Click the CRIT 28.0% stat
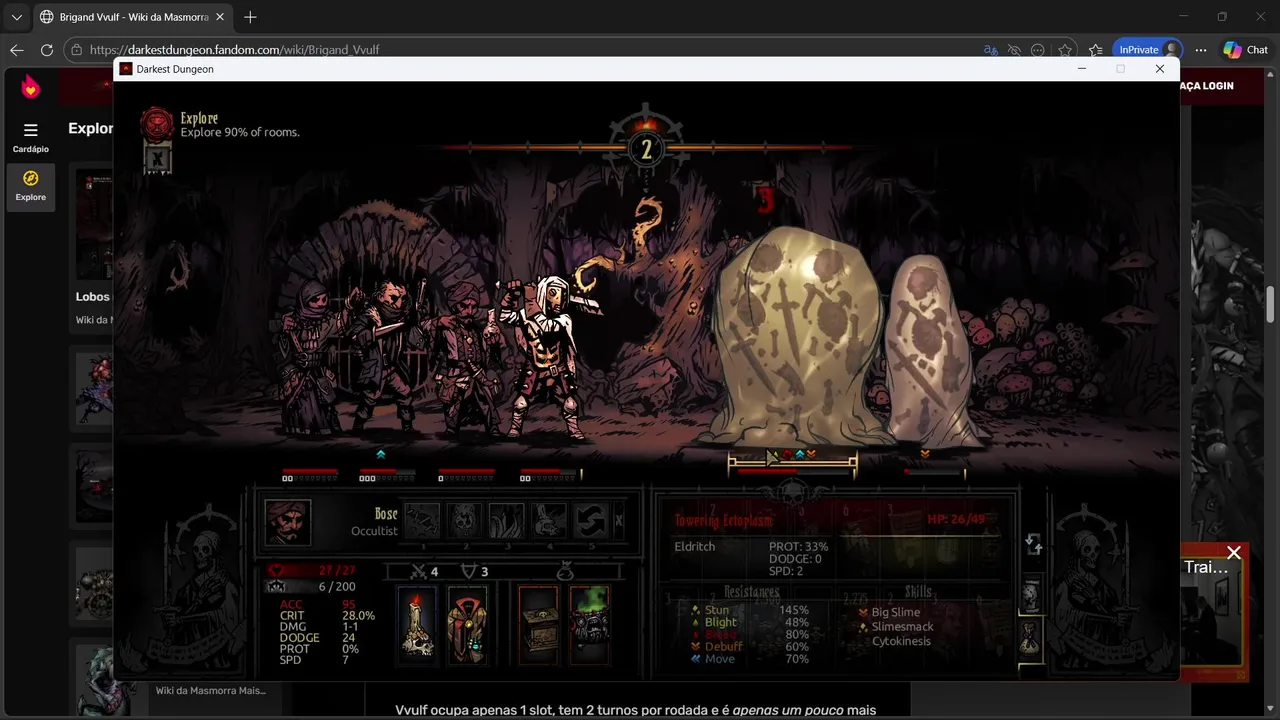 [327, 616]
